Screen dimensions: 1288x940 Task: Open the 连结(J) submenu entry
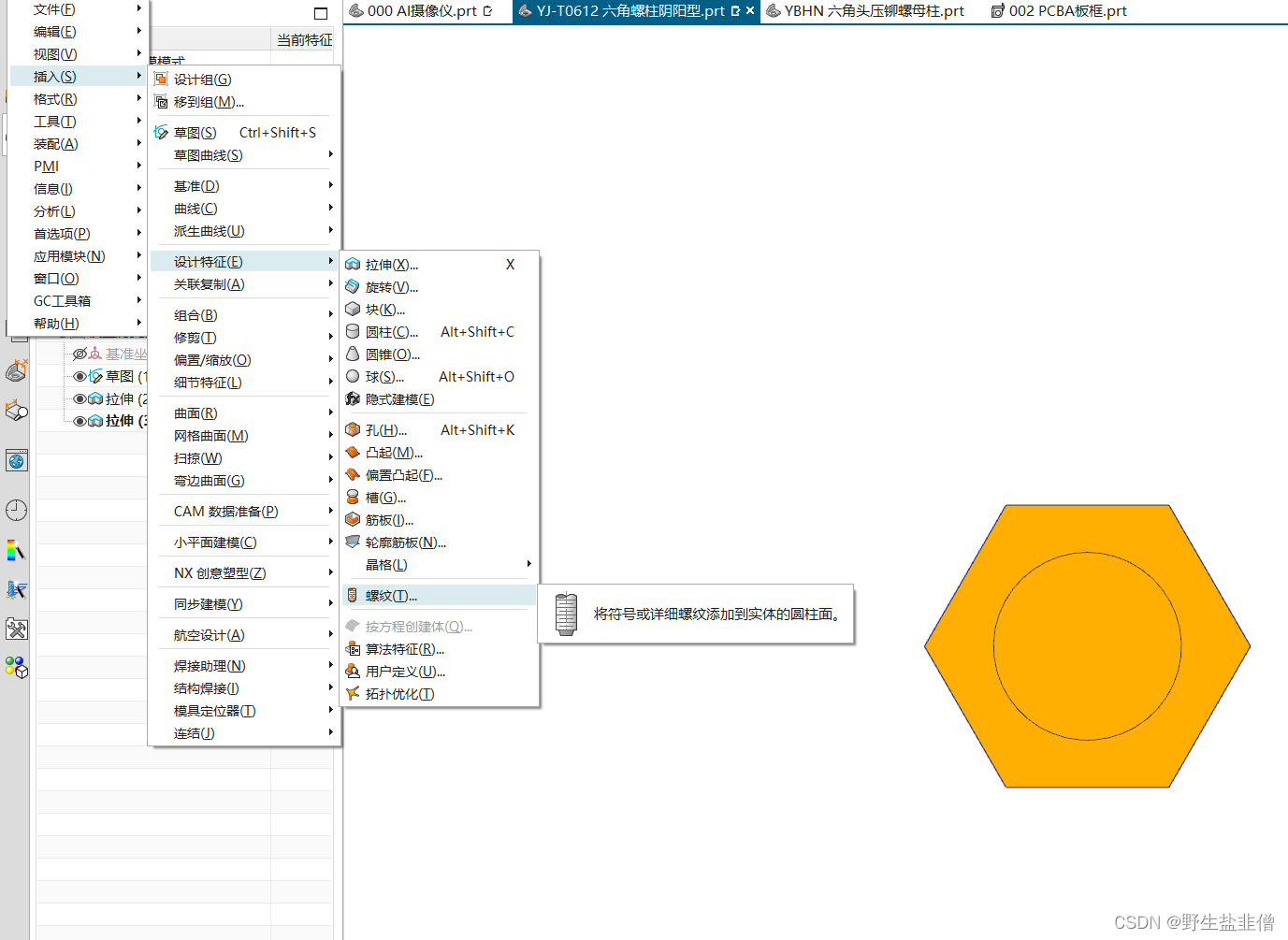pos(244,733)
